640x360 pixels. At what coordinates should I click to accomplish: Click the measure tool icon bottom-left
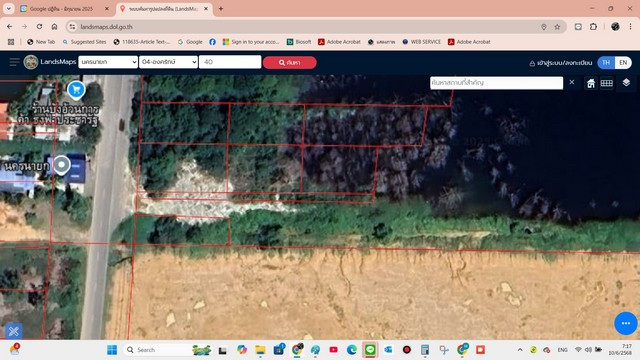pyautogui.click(x=13, y=331)
